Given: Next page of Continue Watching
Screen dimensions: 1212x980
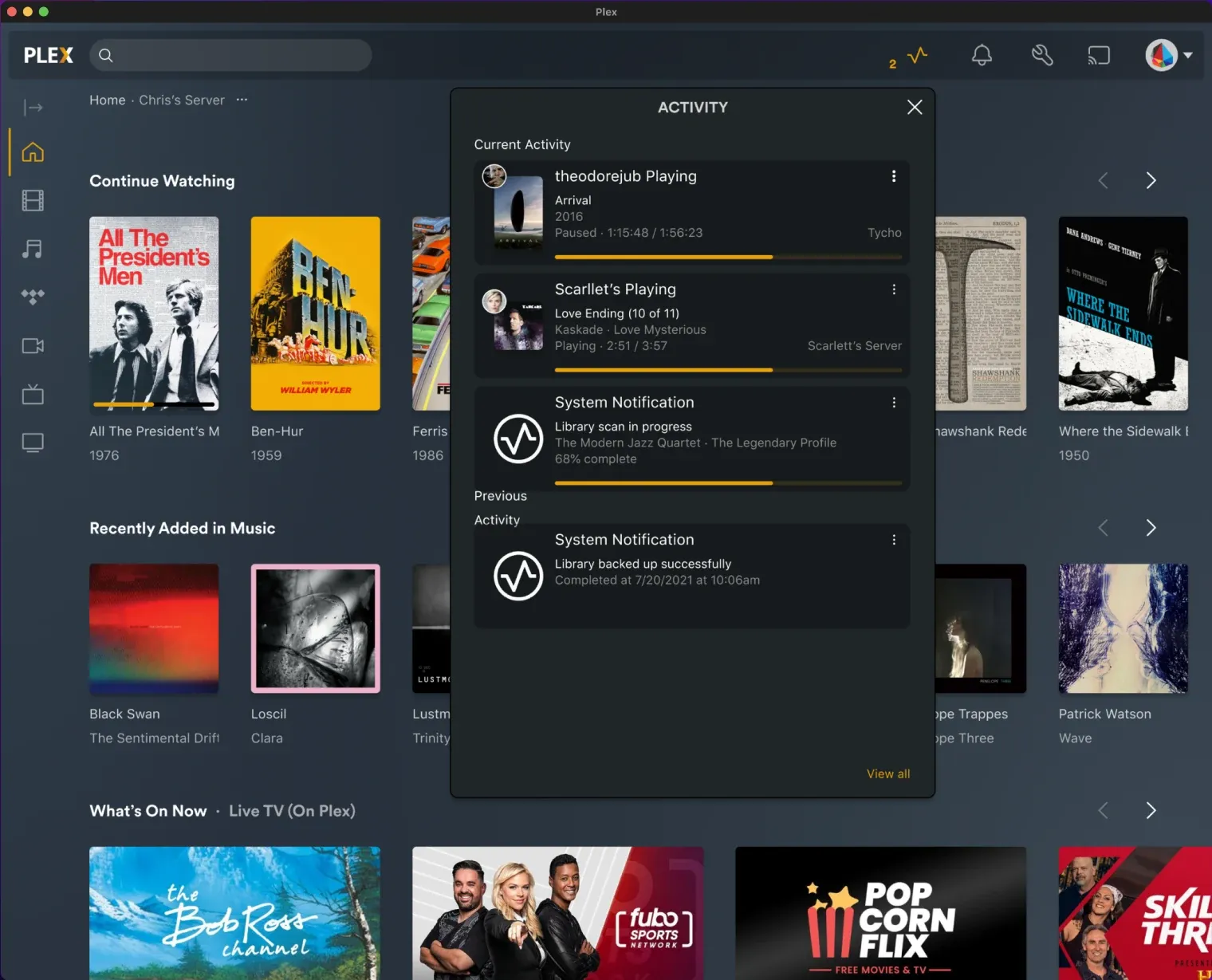Looking at the screenshot, I should (x=1151, y=180).
